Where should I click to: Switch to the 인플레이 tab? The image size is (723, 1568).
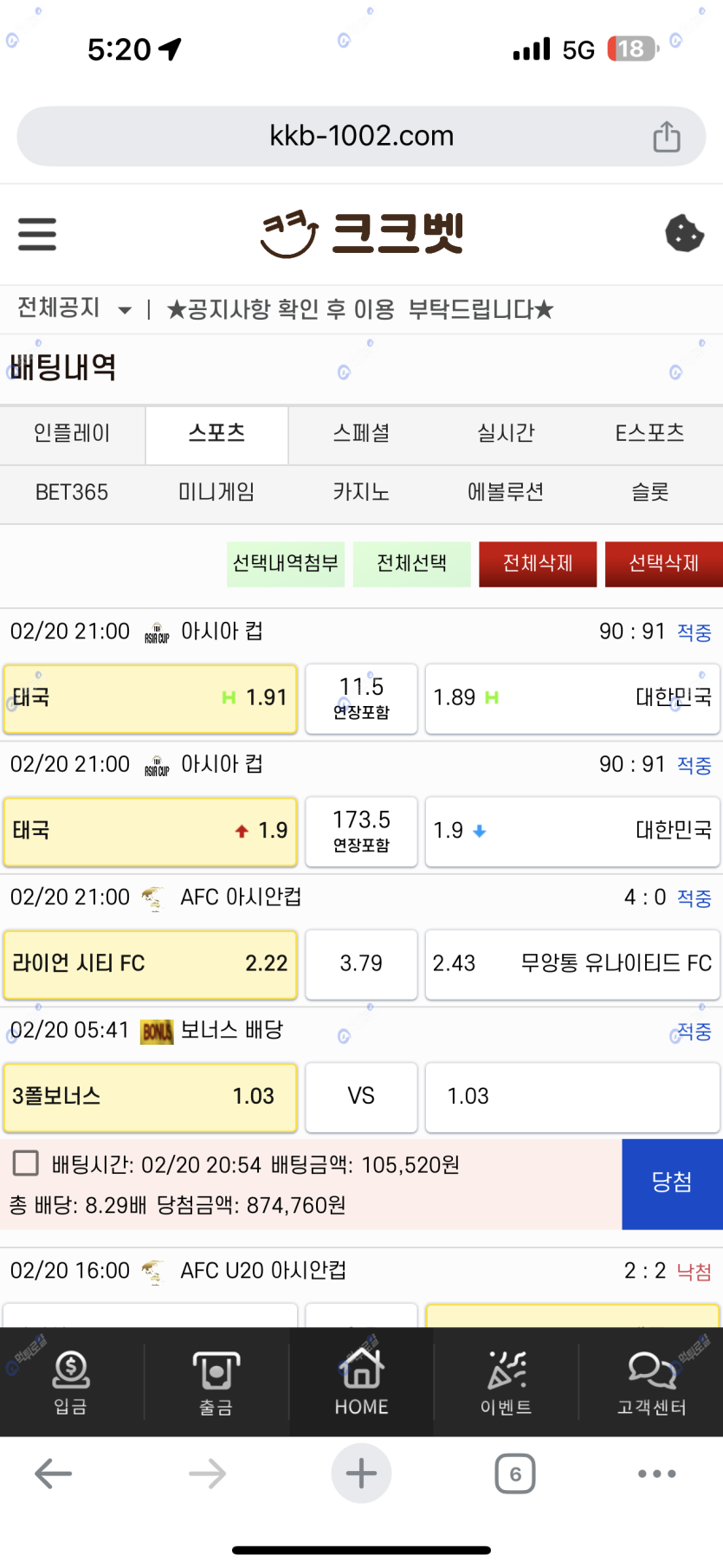coord(72,433)
